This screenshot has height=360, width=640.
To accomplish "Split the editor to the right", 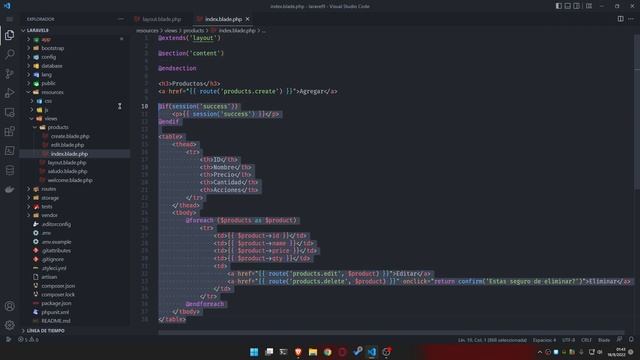I will [x=620, y=19].
